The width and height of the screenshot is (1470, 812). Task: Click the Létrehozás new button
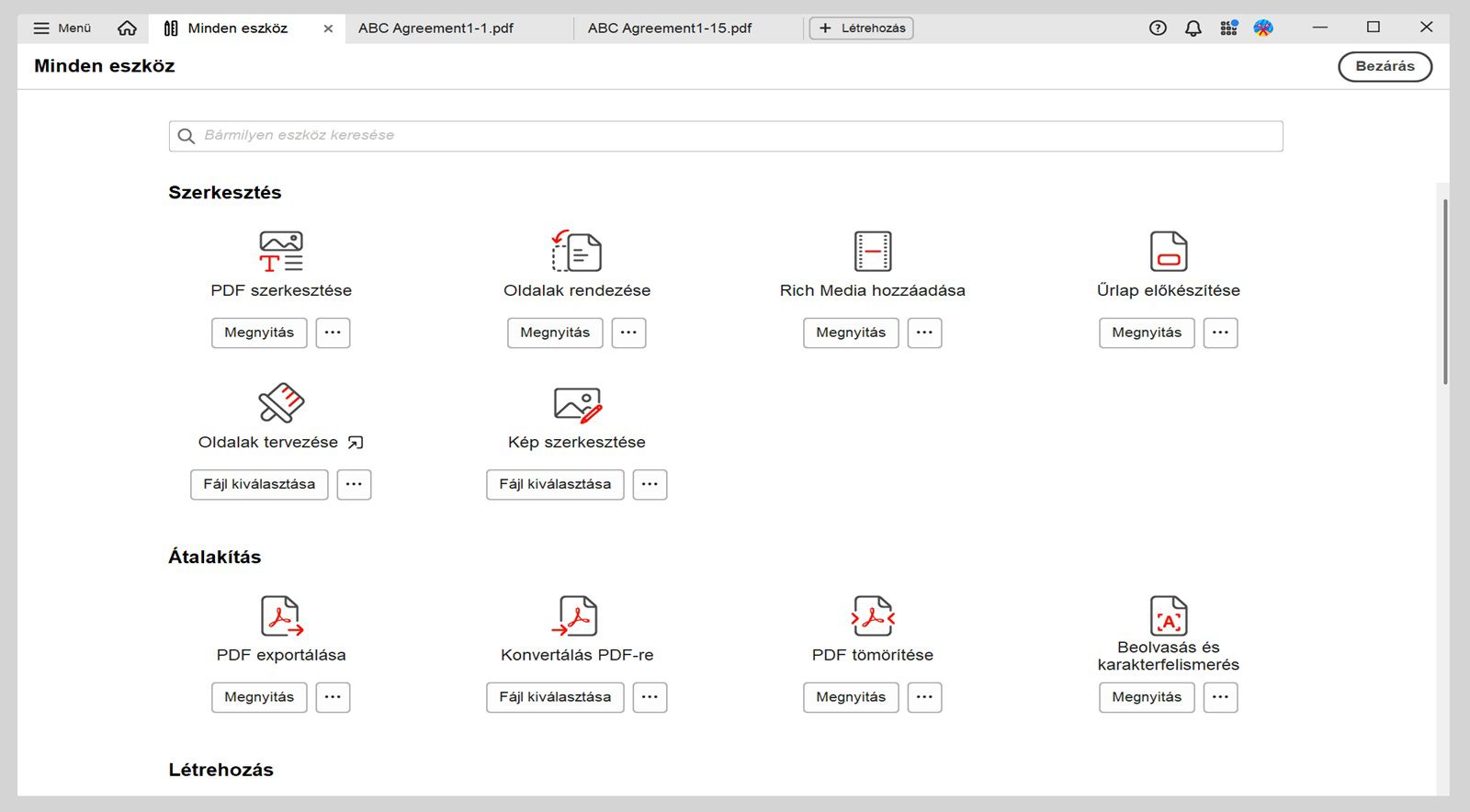pyautogui.click(x=861, y=28)
